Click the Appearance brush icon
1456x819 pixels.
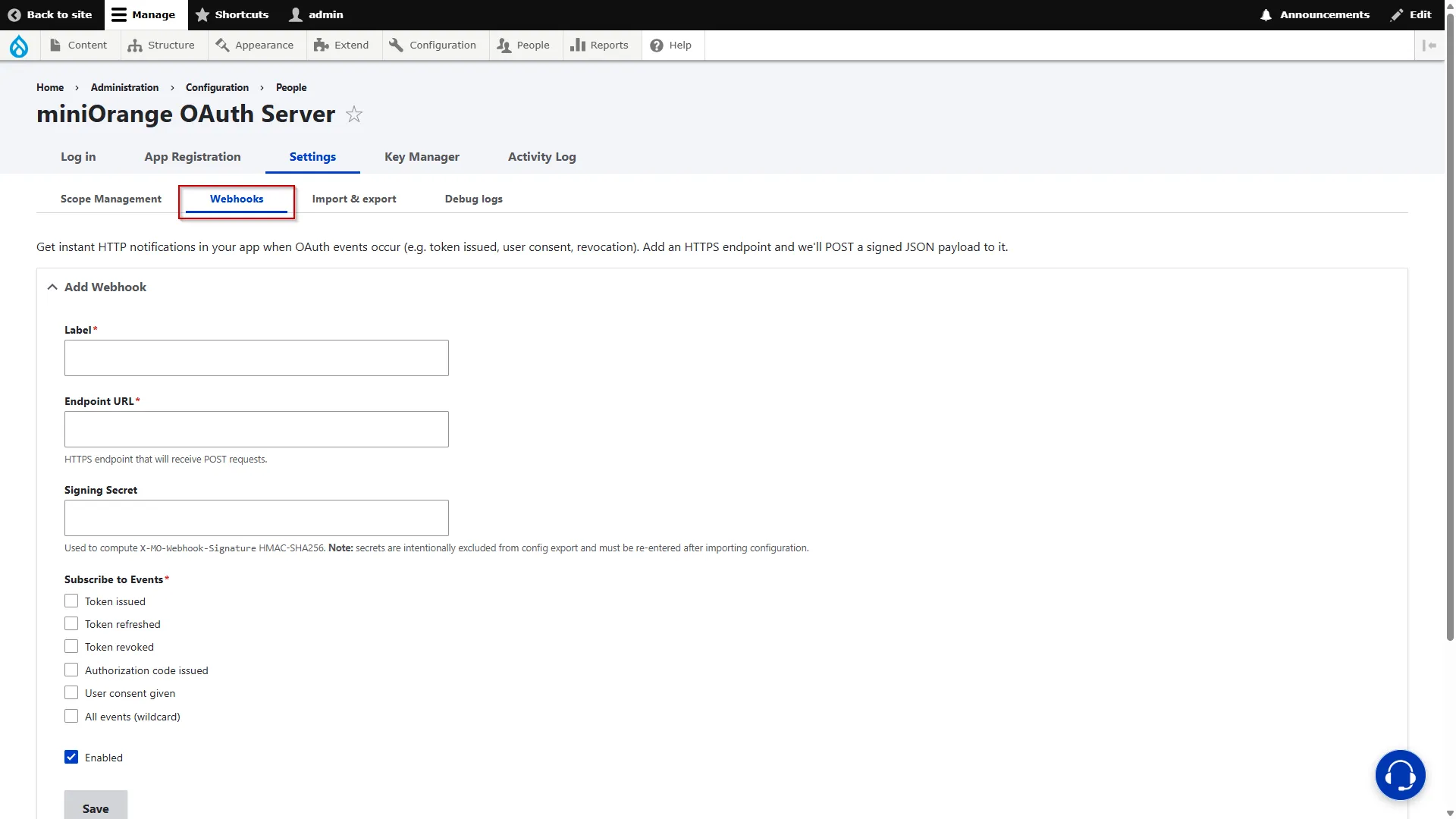click(222, 45)
